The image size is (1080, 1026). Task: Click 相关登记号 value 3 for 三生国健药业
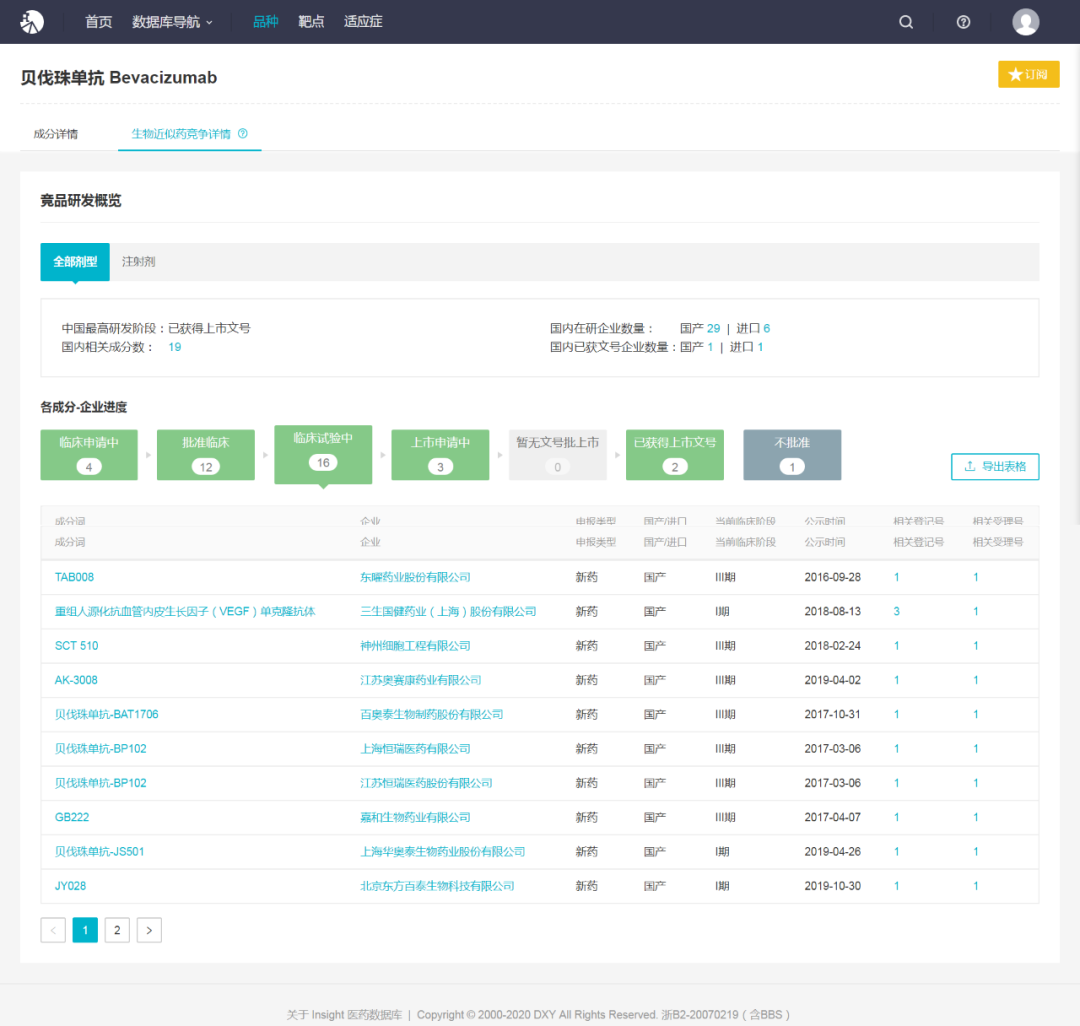[896, 611]
